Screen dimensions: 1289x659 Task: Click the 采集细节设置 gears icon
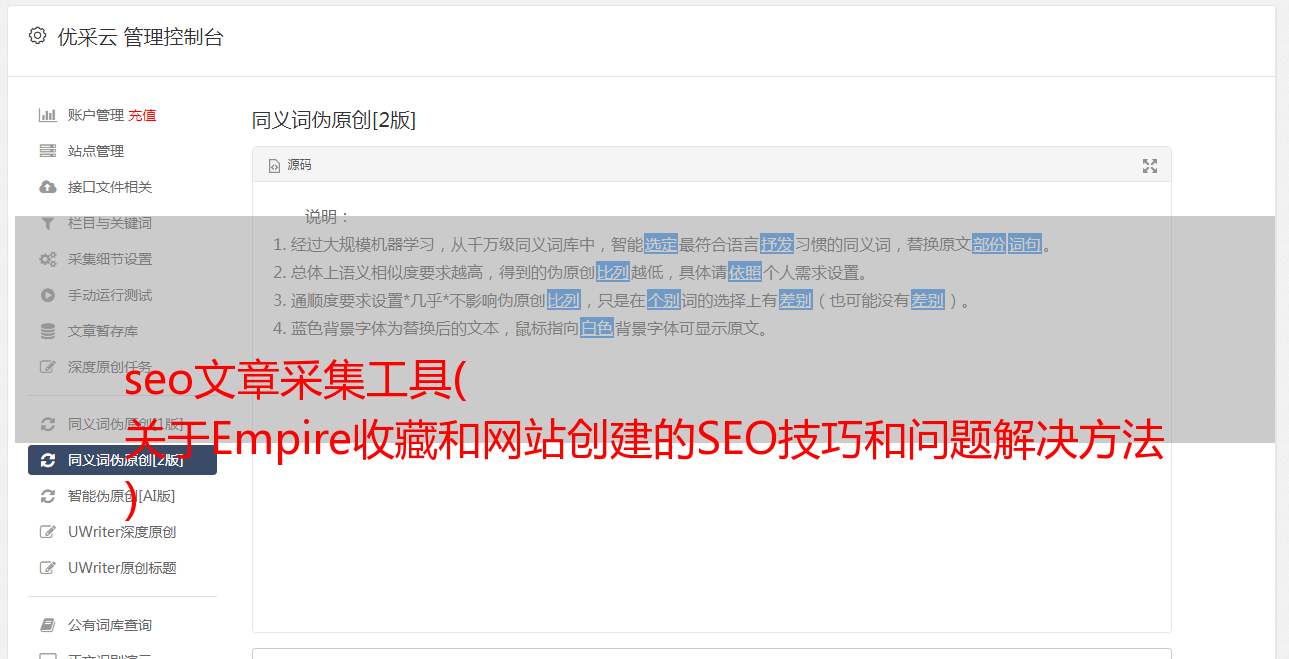point(47,259)
